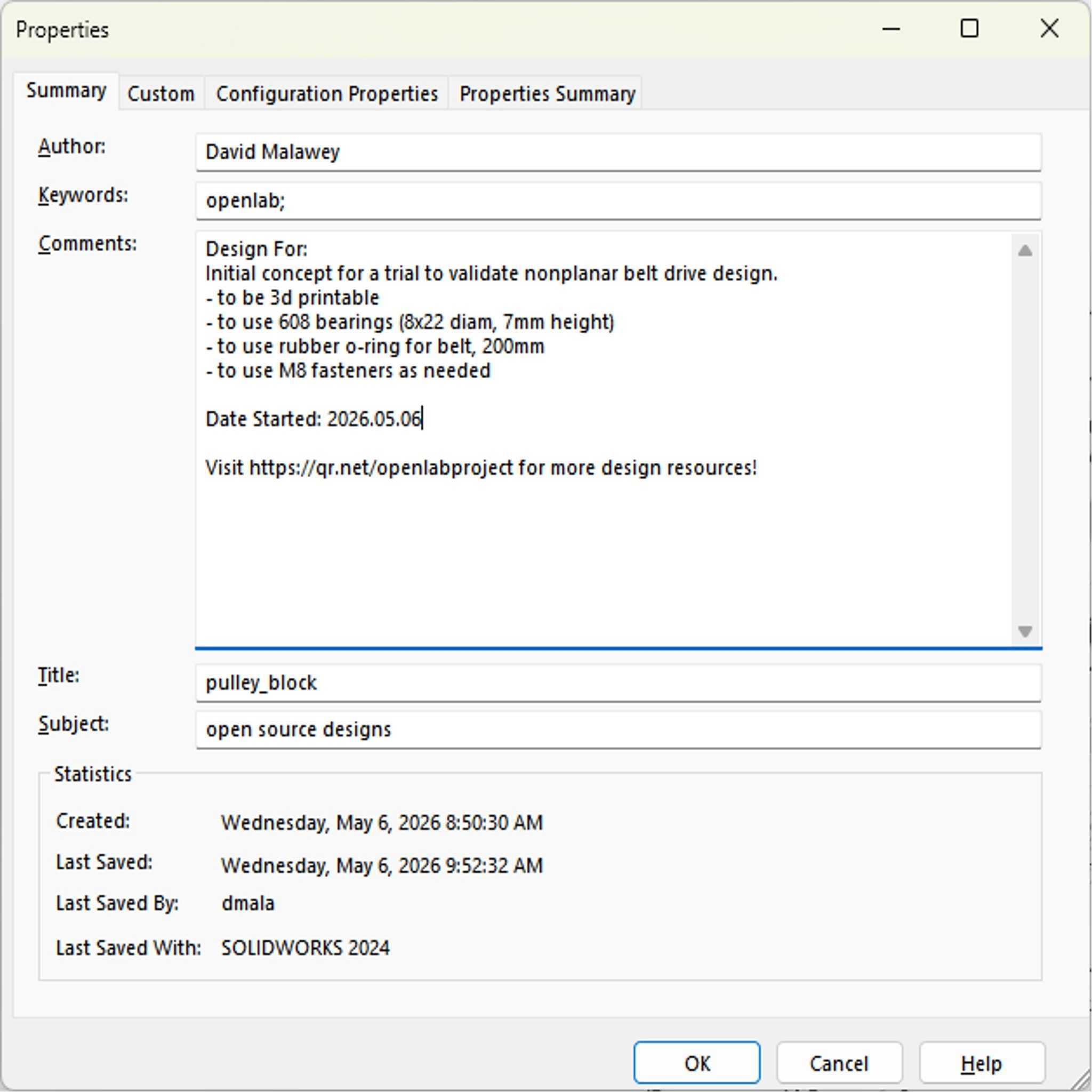Viewport: 1092px width, 1092px height.
Task: Click the 'rubber o-ring for belt' line
Action: click(x=375, y=347)
